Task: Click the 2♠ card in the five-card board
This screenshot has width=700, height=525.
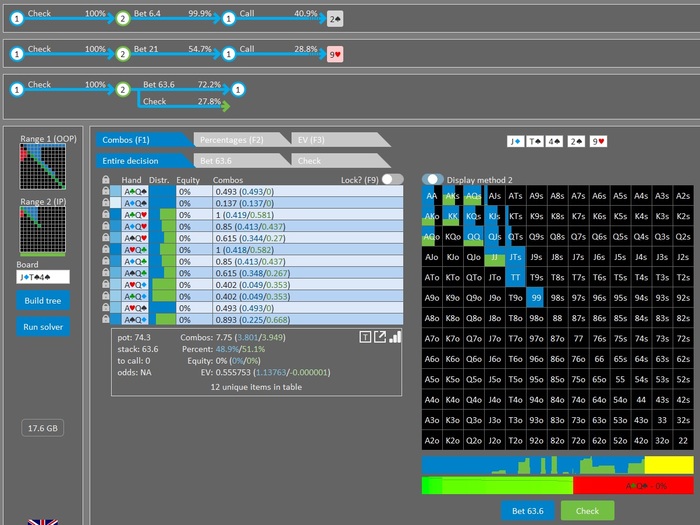Action: pyautogui.click(x=576, y=142)
